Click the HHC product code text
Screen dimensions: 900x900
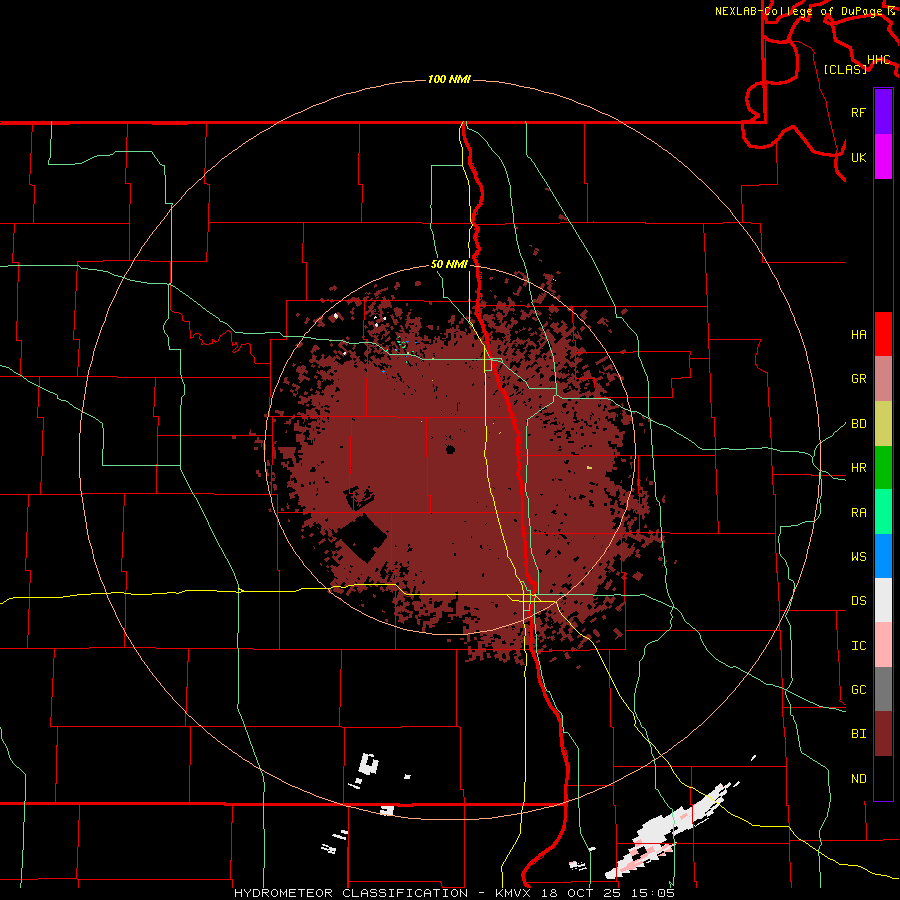[x=879, y=60]
